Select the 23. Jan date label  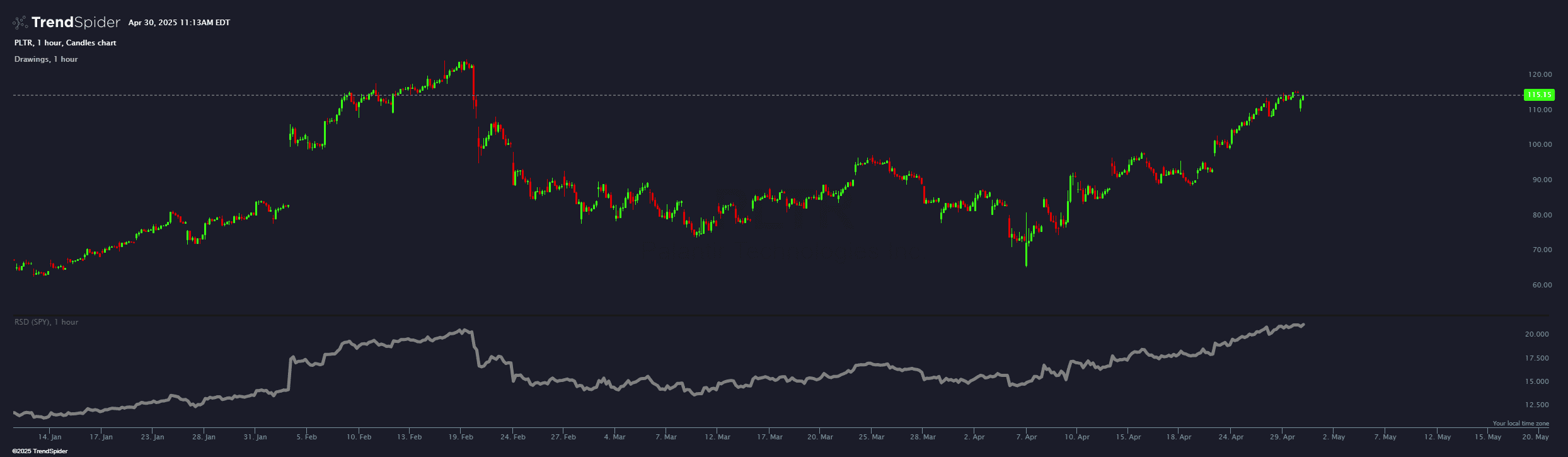click(x=152, y=437)
